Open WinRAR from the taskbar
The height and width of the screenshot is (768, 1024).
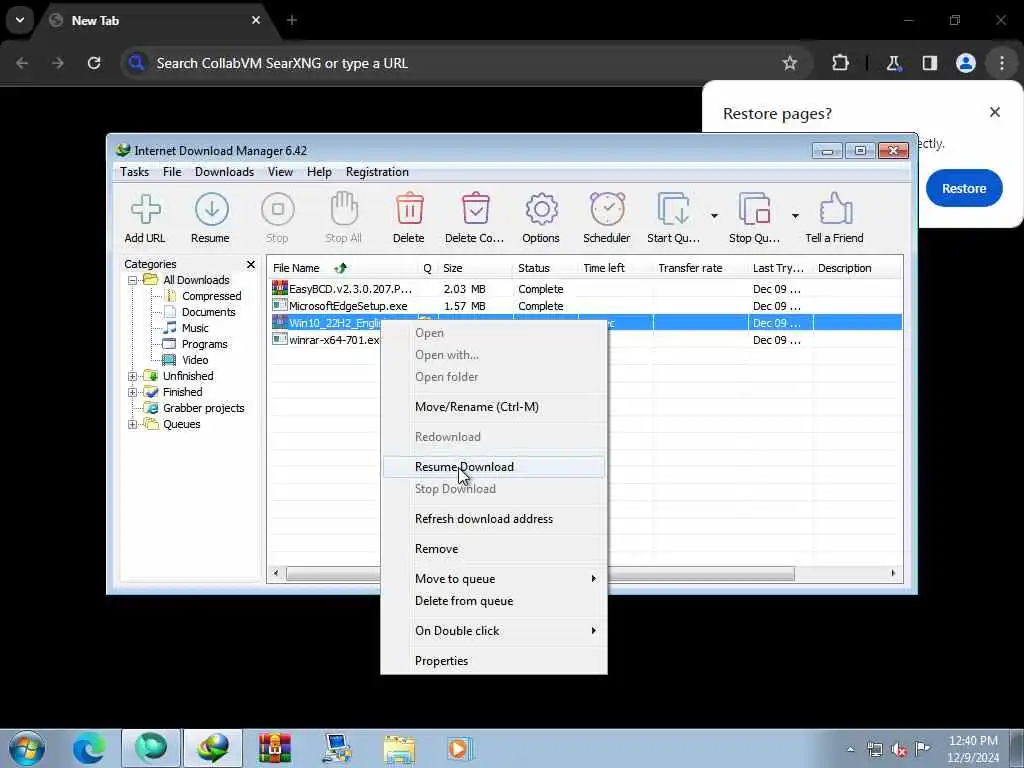(x=275, y=748)
